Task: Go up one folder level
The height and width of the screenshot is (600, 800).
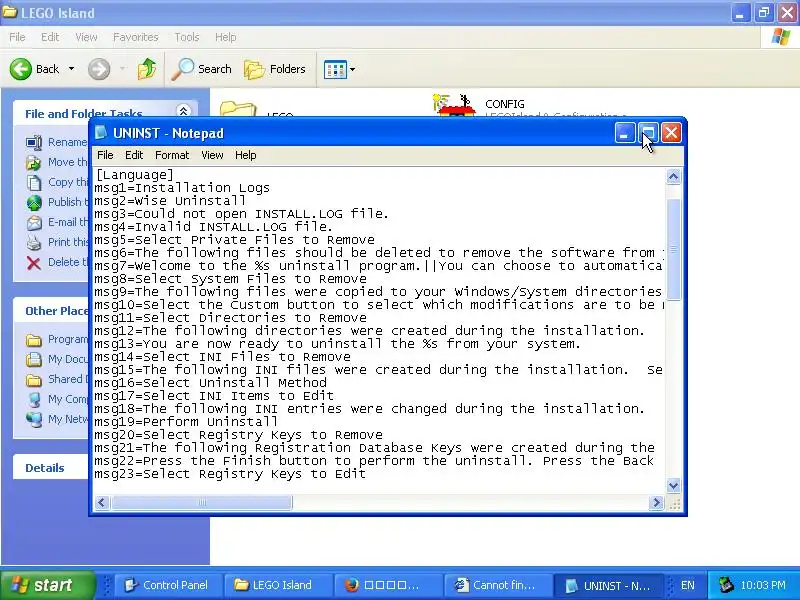Action: pyautogui.click(x=147, y=69)
